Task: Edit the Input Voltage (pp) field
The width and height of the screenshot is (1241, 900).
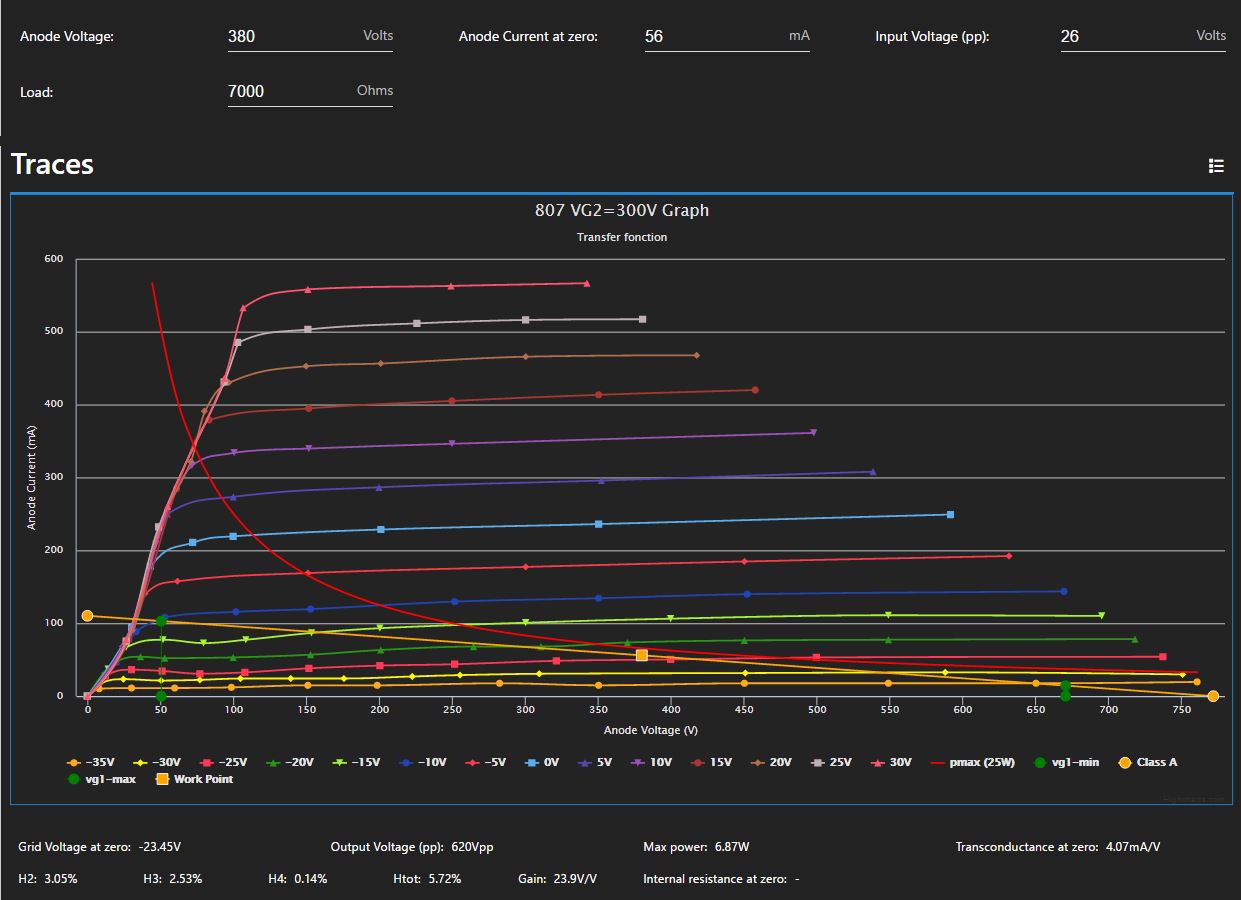Action: coord(1143,36)
